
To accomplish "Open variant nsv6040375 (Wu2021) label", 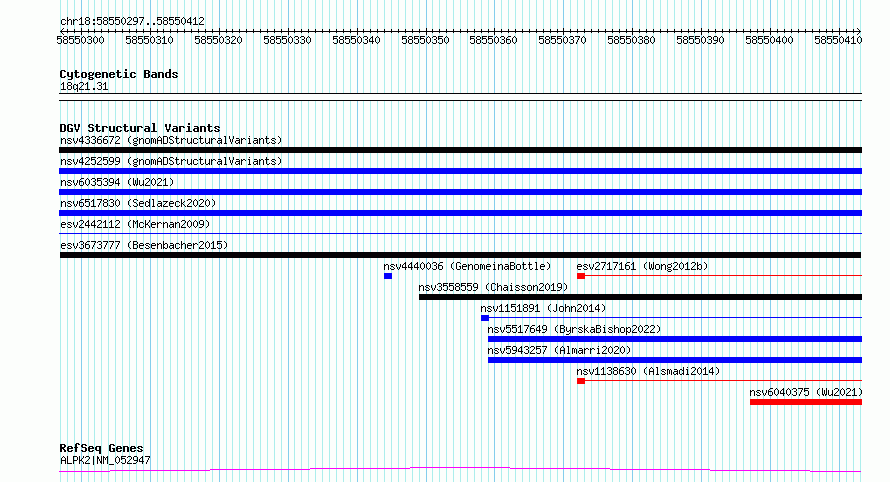I will (806, 392).
